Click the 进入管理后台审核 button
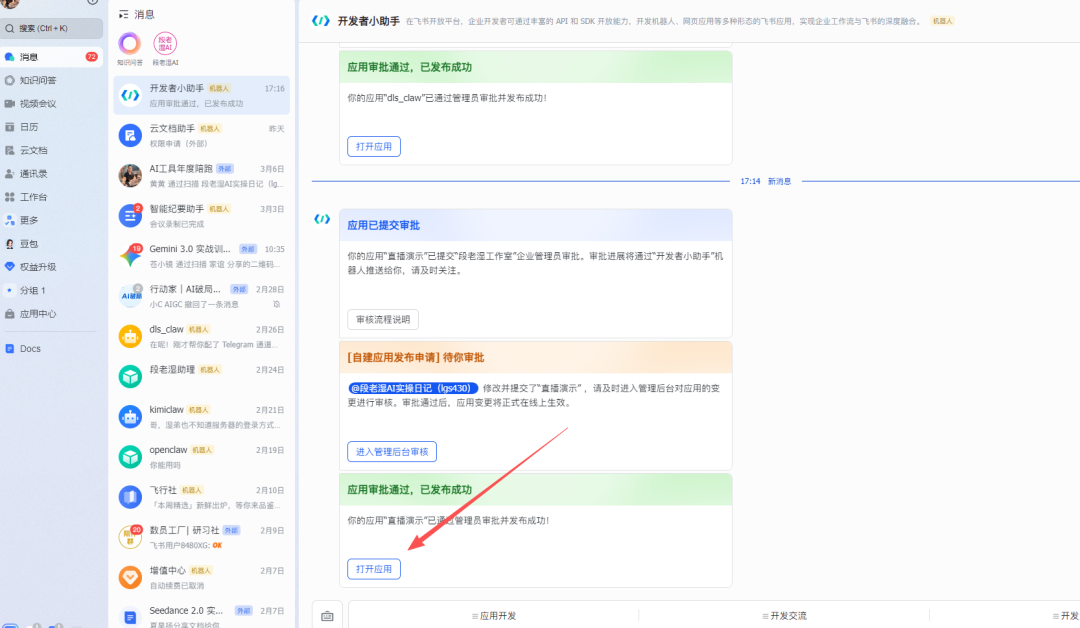Viewport: 1080px width, 628px height. click(x=392, y=452)
